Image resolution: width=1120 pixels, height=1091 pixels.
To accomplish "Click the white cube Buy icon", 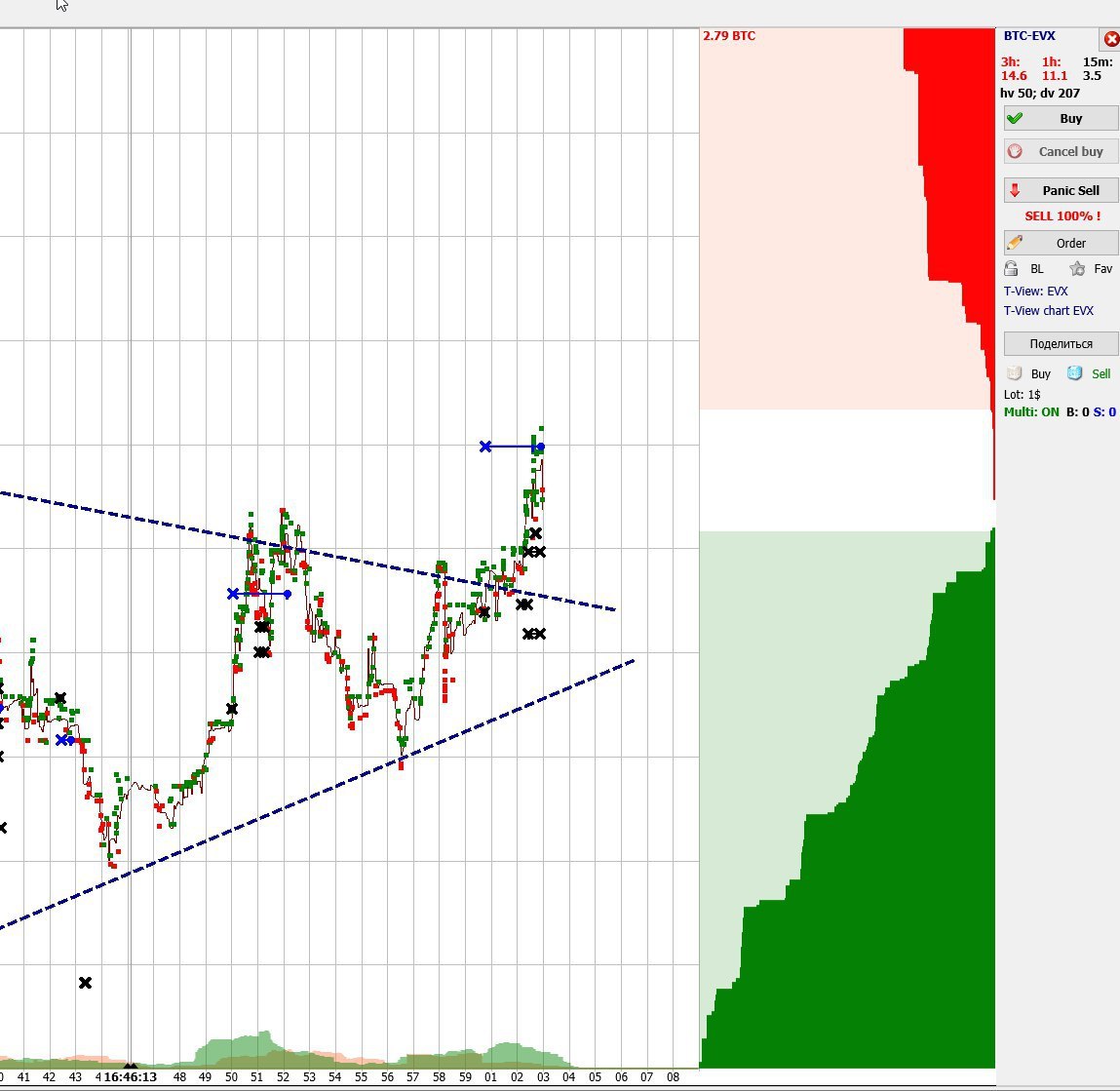I will 1015,373.
